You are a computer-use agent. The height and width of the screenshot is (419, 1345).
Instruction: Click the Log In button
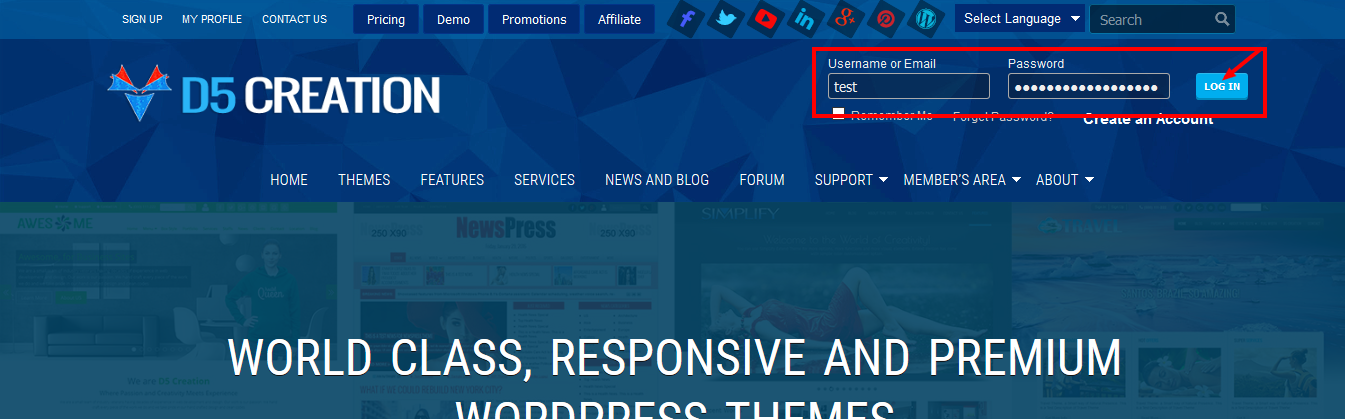1222,86
